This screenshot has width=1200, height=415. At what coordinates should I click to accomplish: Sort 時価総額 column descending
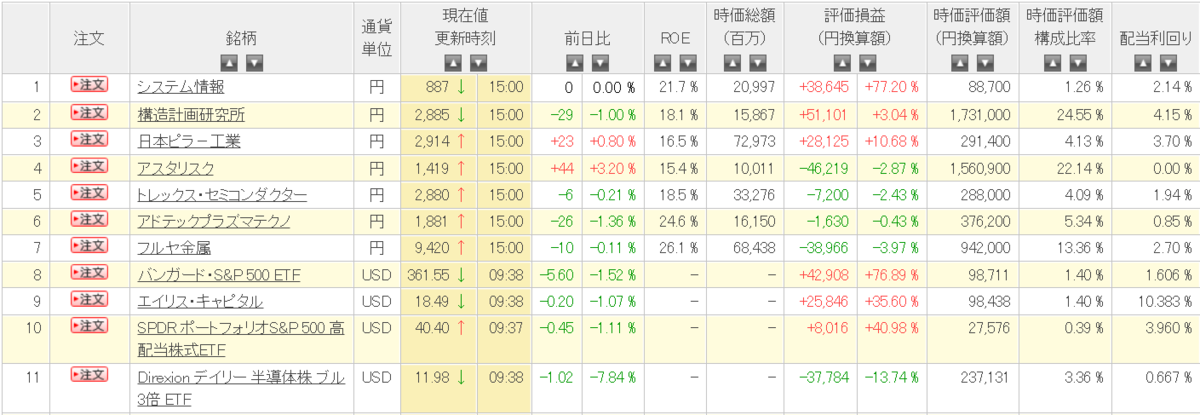coord(757,63)
